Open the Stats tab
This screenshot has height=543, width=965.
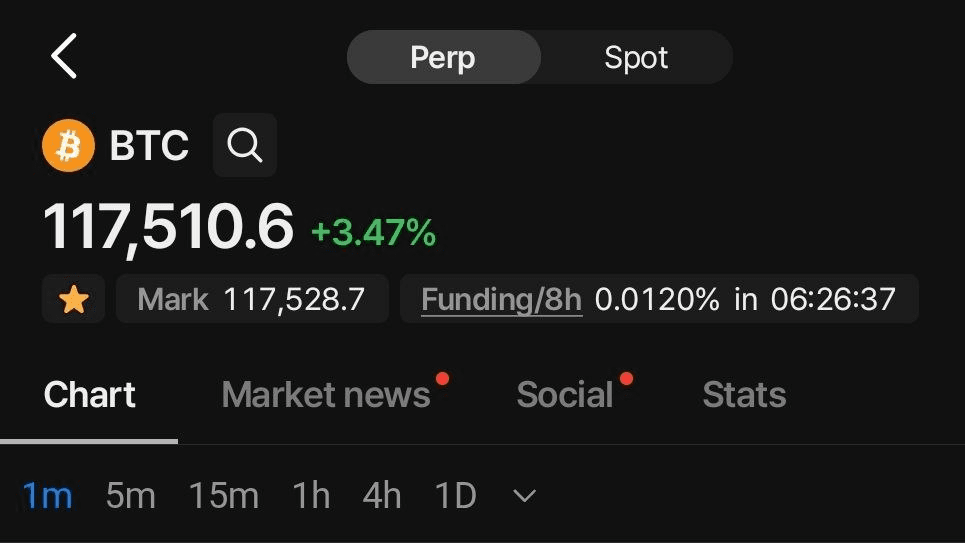744,395
